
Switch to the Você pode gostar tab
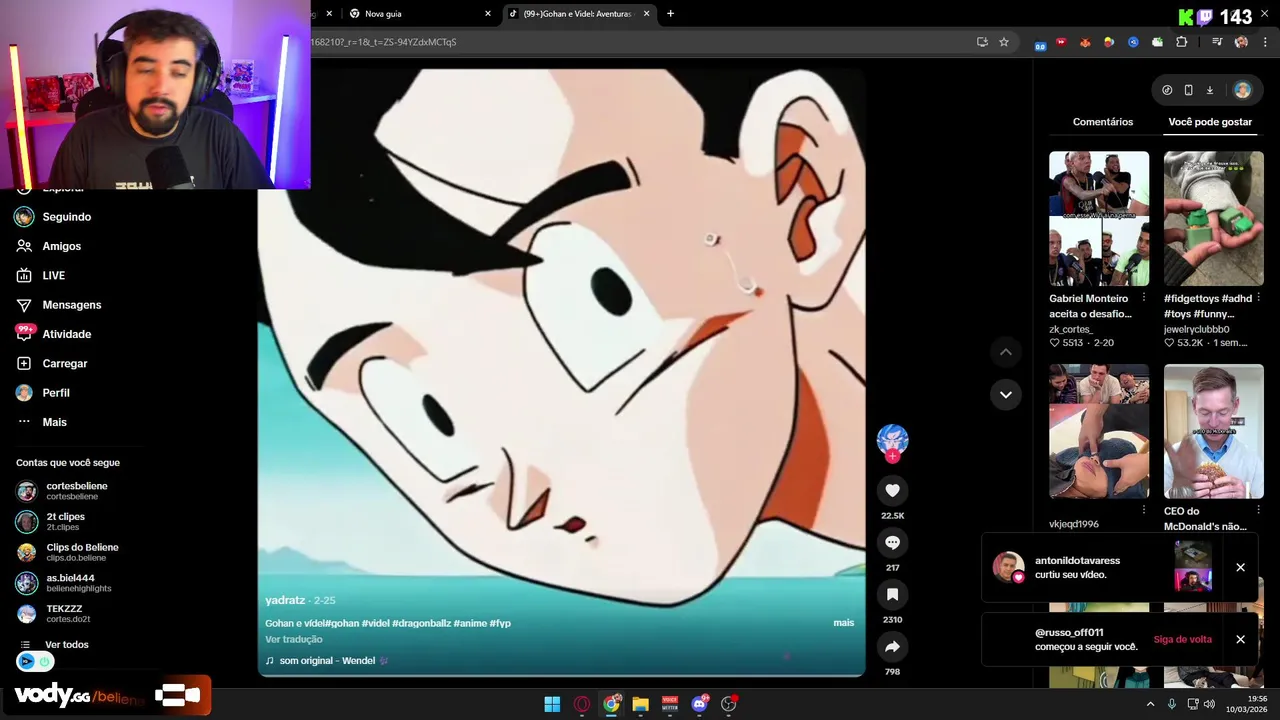point(1210,122)
